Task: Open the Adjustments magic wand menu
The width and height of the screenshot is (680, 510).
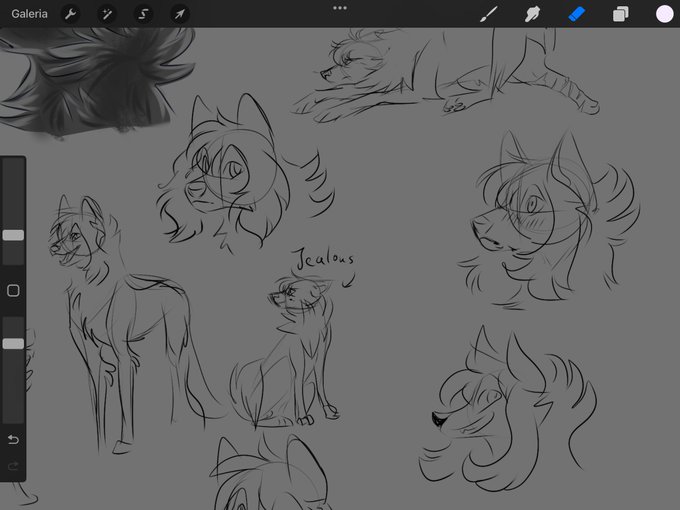Action: point(107,14)
